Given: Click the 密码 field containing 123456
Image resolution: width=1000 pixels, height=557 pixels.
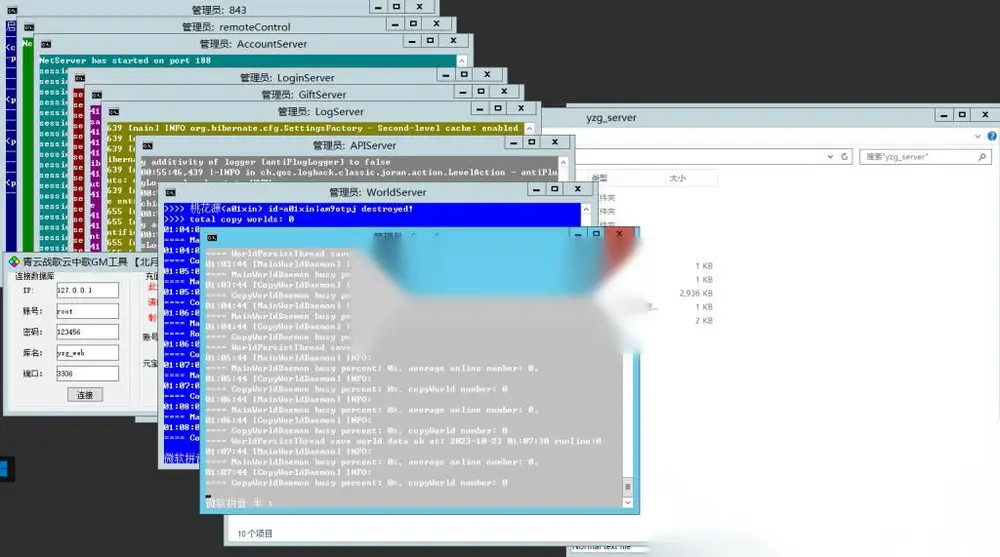Looking at the screenshot, I should pyautogui.click(x=87, y=332).
